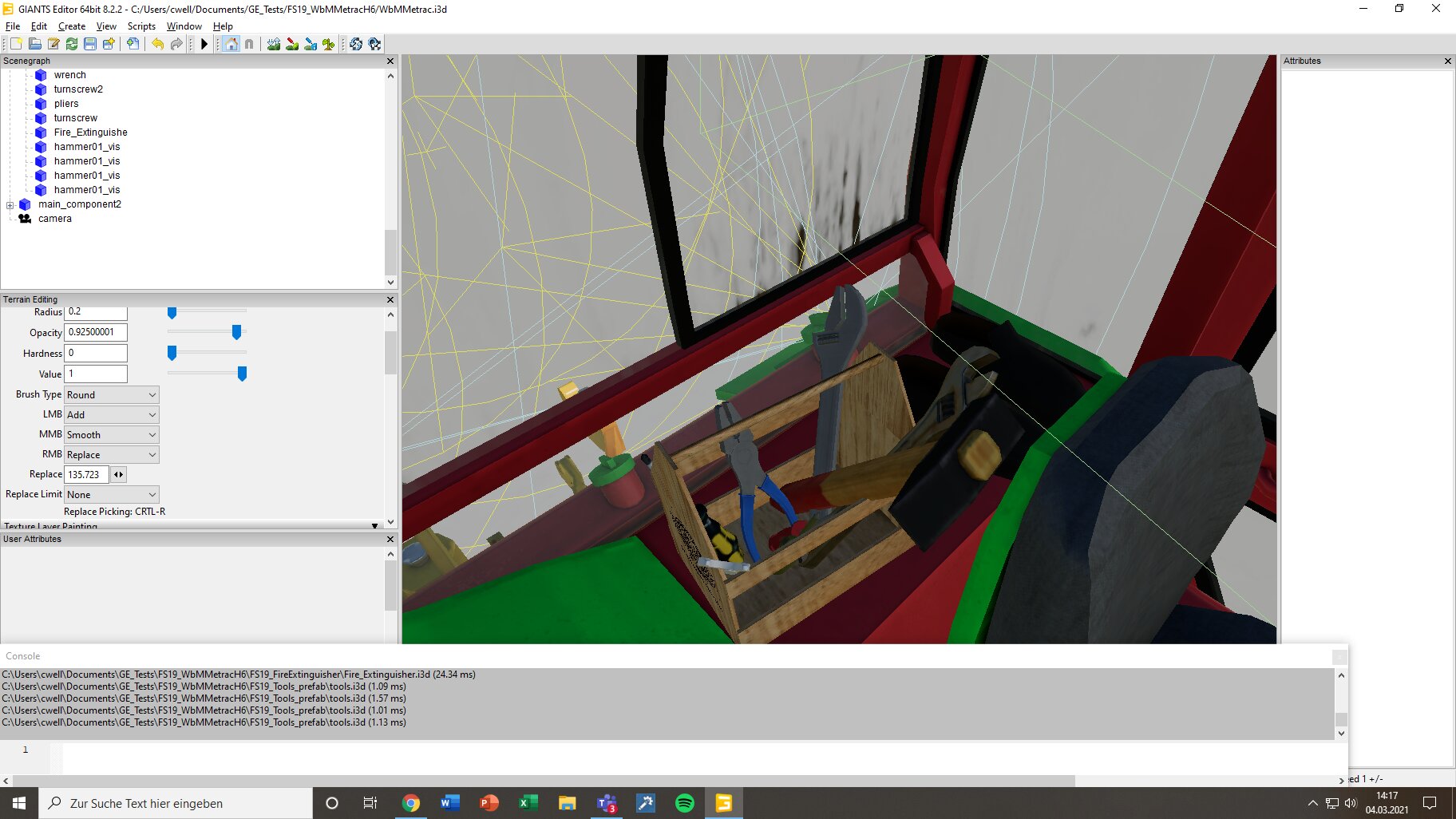Select the foliage paint mode icon

[328, 44]
